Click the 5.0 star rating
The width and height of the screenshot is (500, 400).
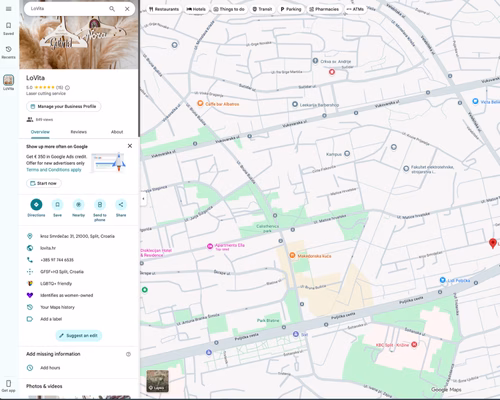44,87
